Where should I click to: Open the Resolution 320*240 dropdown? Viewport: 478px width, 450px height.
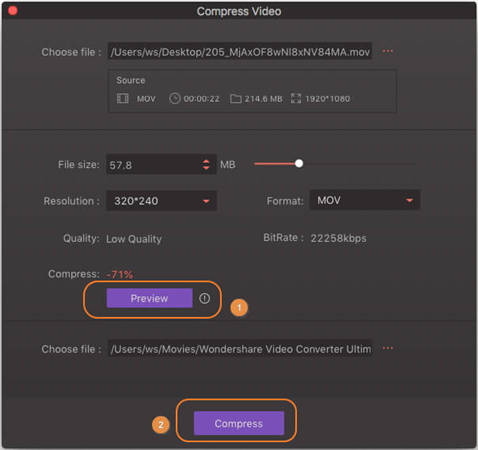tap(161, 201)
